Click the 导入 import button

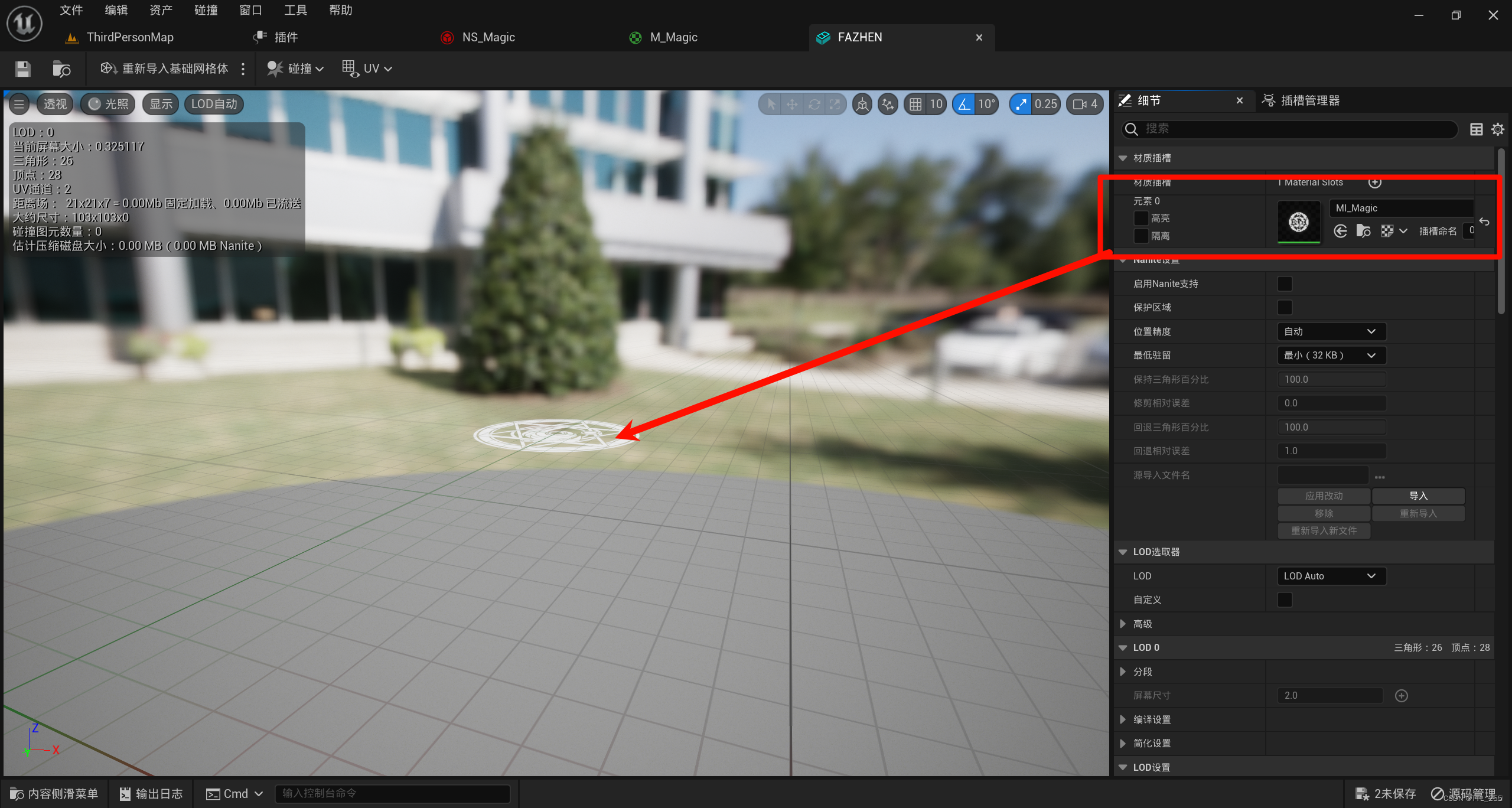(x=1417, y=496)
